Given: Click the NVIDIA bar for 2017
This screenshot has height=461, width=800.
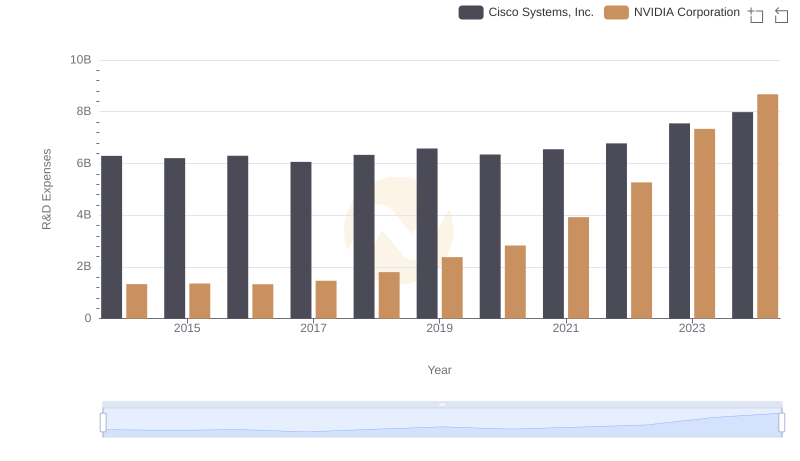Looking at the screenshot, I should (x=326, y=300).
